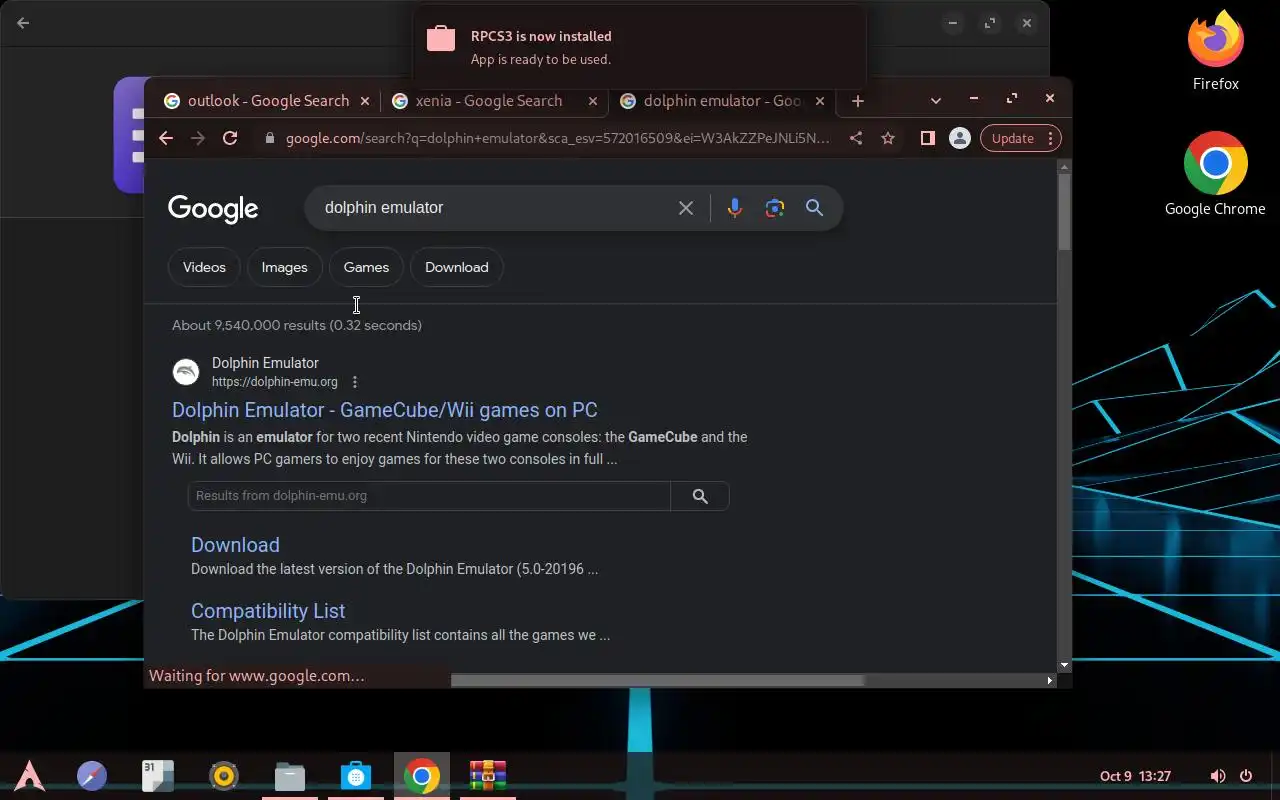Open the Google Chrome desktop shortcut
Viewport: 1280px width, 800px height.
pyautogui.click(x=1215, y=174)
